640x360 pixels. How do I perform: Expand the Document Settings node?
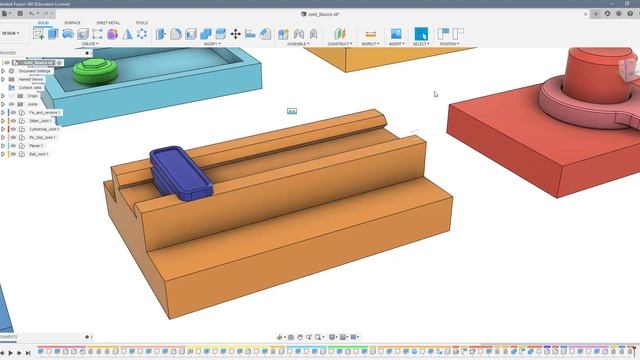3,71
